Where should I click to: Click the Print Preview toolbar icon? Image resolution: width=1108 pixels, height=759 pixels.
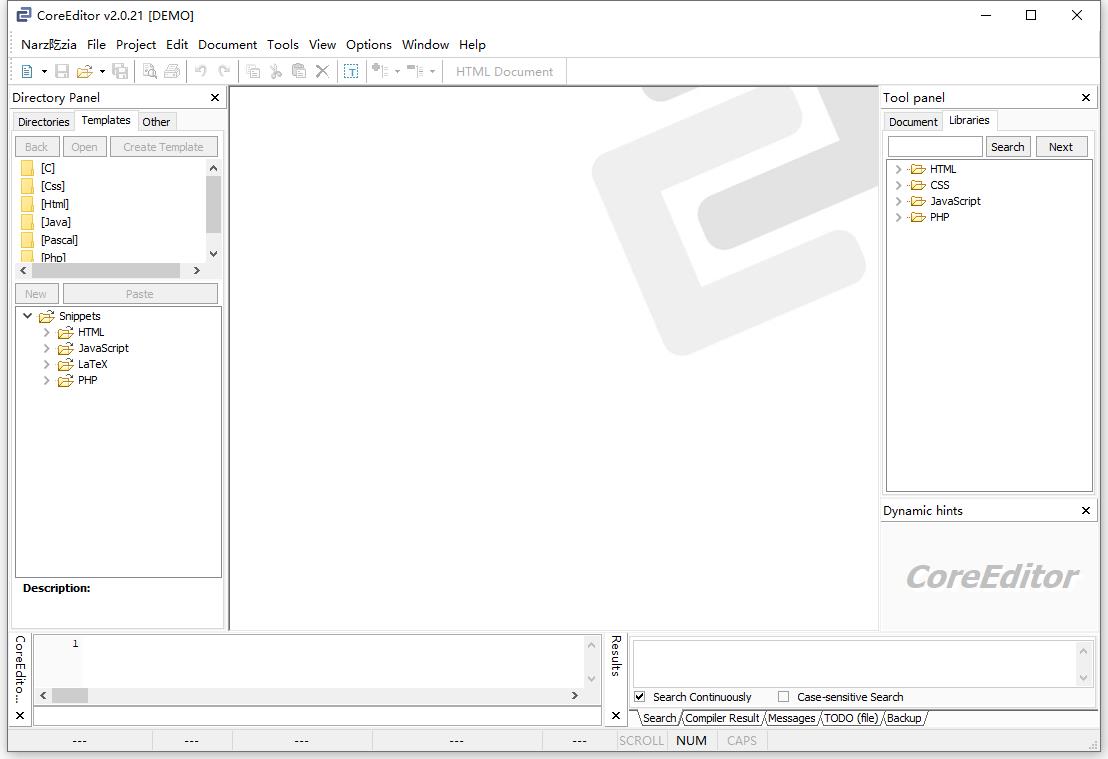coord(150,71)
